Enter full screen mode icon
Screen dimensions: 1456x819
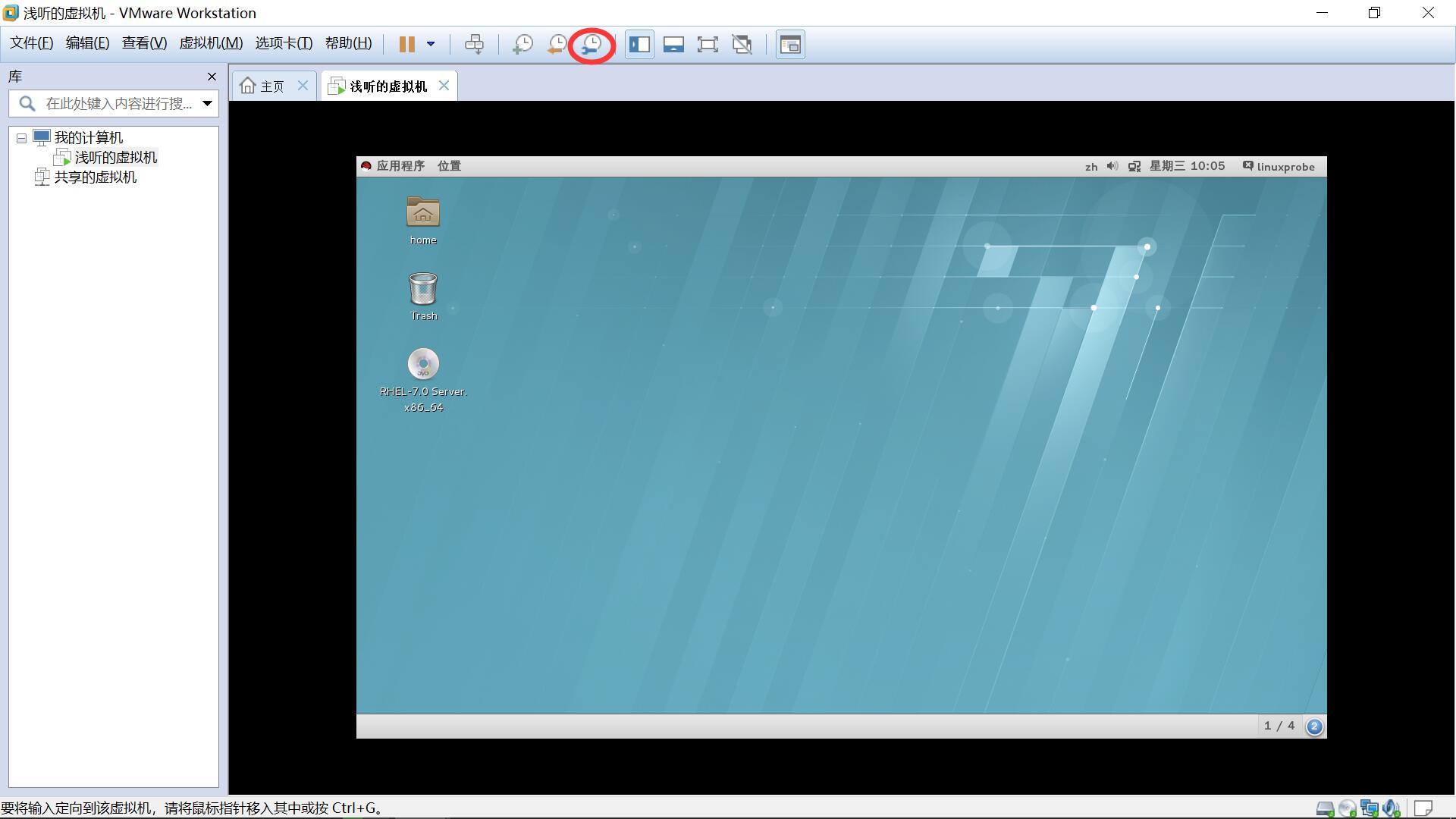(x=707, y=44)
